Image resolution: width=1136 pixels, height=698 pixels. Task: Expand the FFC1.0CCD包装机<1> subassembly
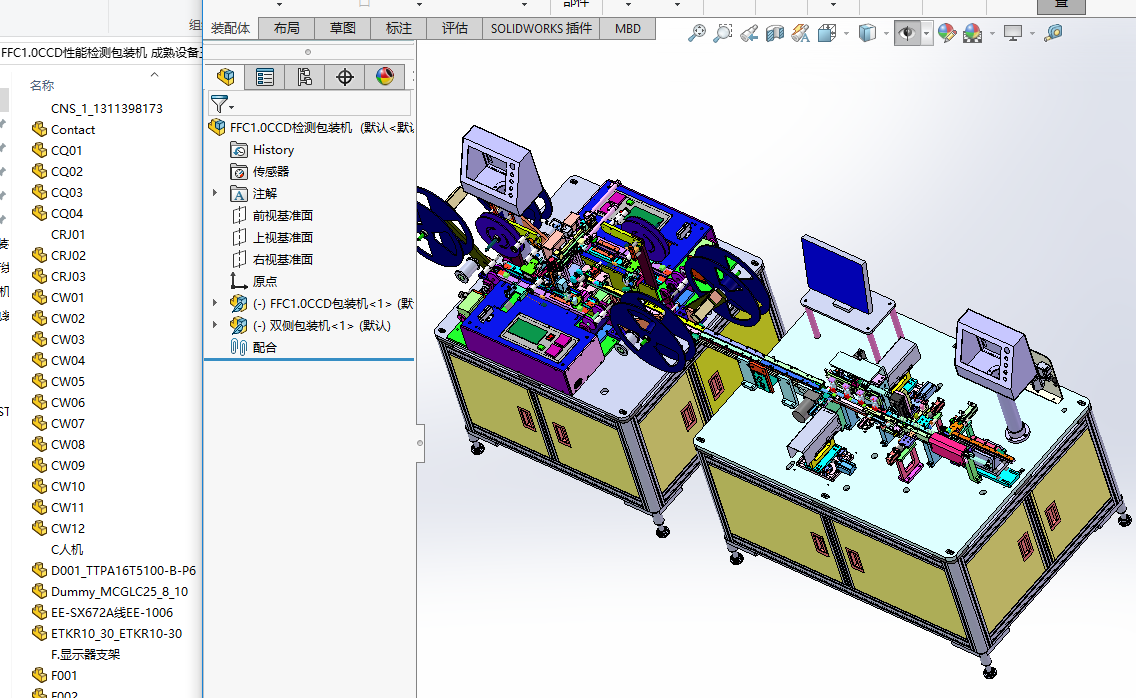[x=215, y=303]
